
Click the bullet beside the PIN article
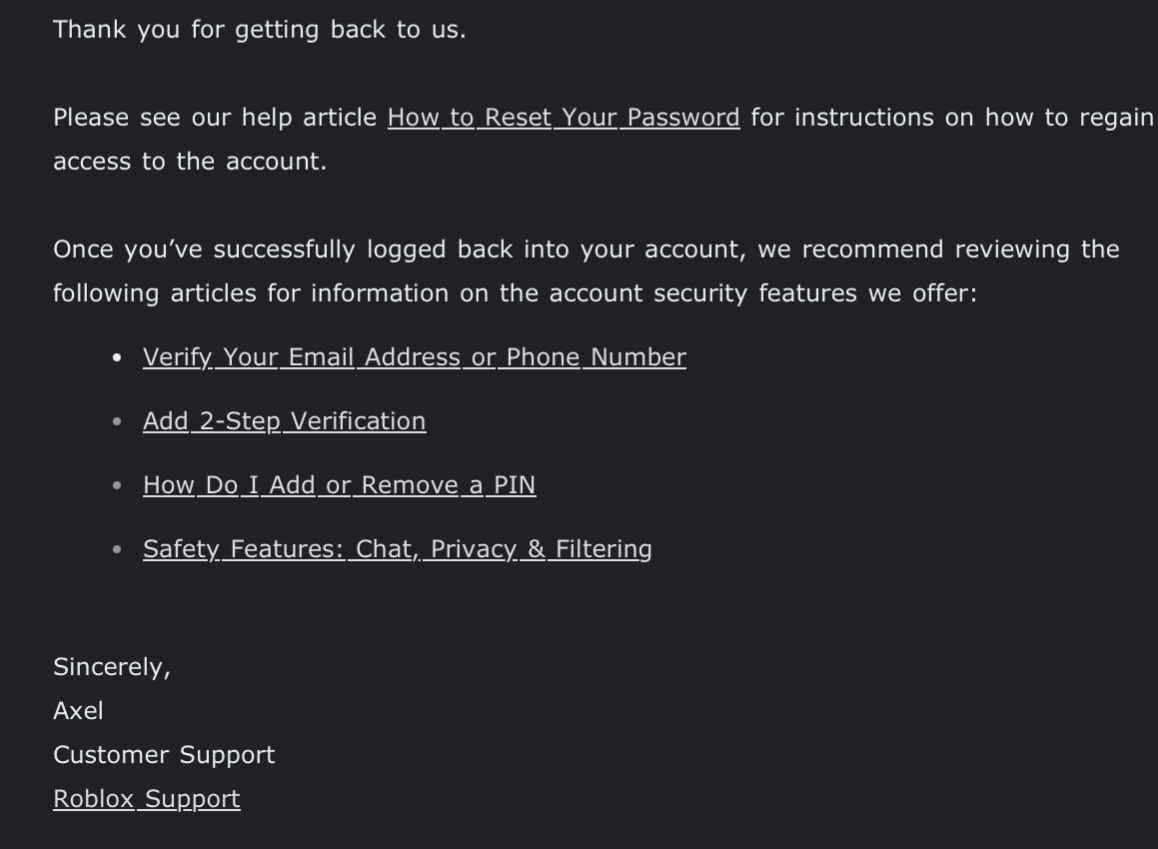118,486
